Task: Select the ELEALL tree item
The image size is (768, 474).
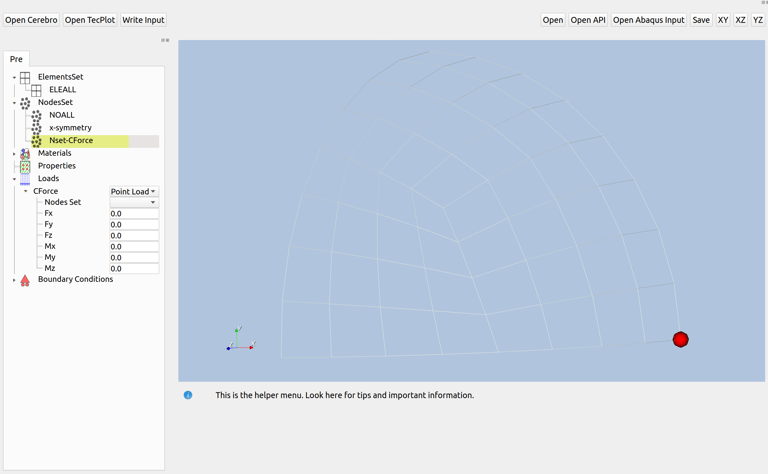Action: coord(62,90)
